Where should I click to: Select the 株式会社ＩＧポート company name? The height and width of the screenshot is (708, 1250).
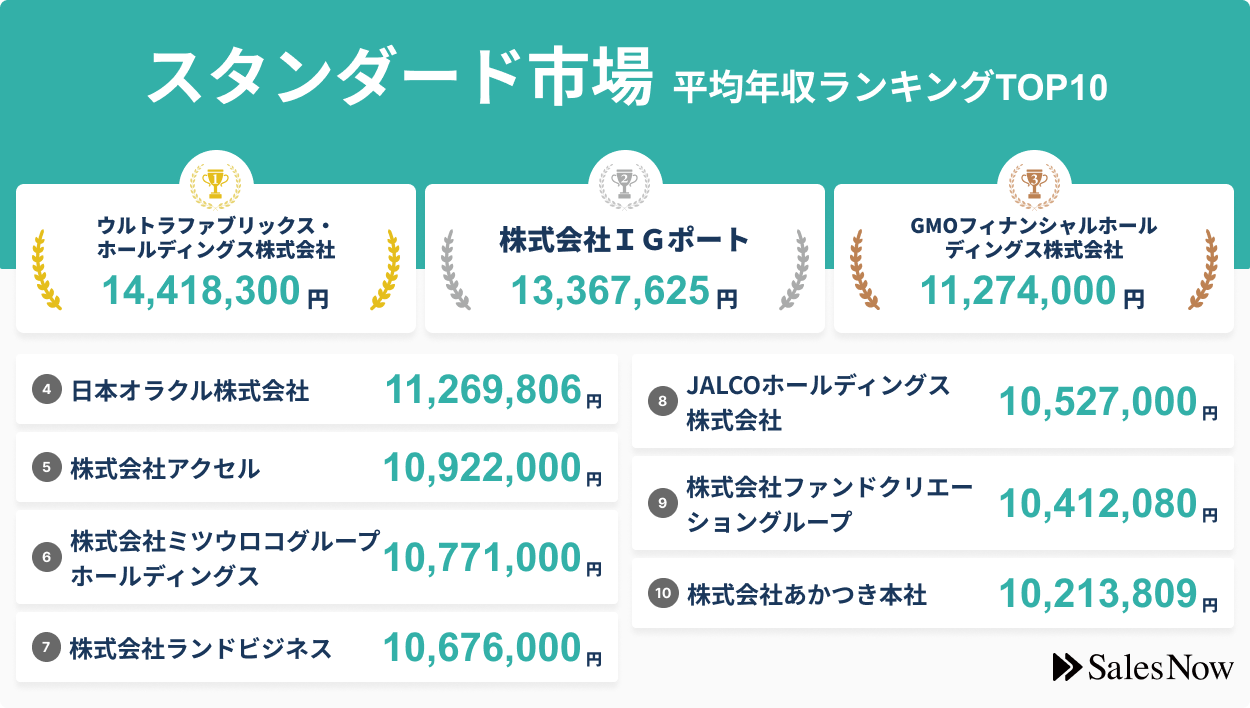tap(624, 240)
